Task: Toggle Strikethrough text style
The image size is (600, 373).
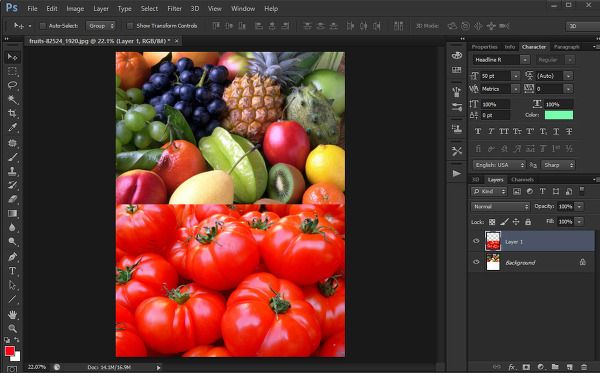Action: (x=569, y=131)
